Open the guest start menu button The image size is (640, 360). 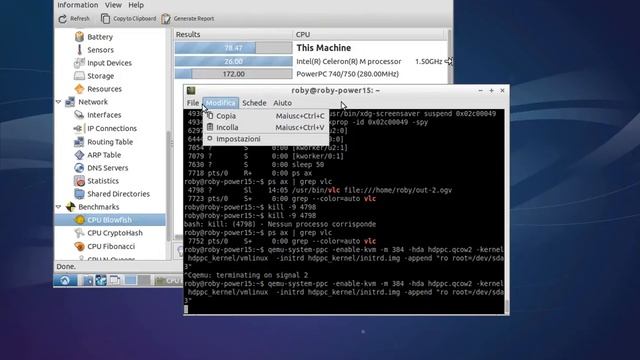[65, 280]
